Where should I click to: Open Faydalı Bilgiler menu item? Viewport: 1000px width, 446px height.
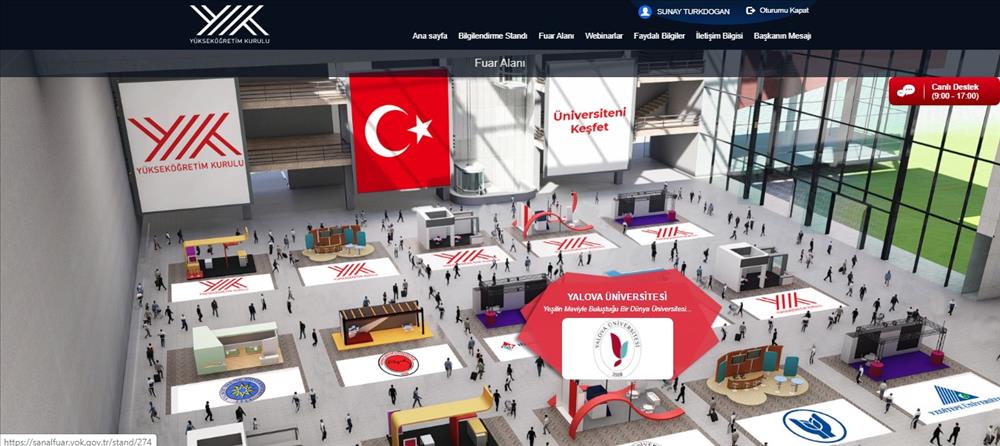pyautogui.click(x=659, y=36)
